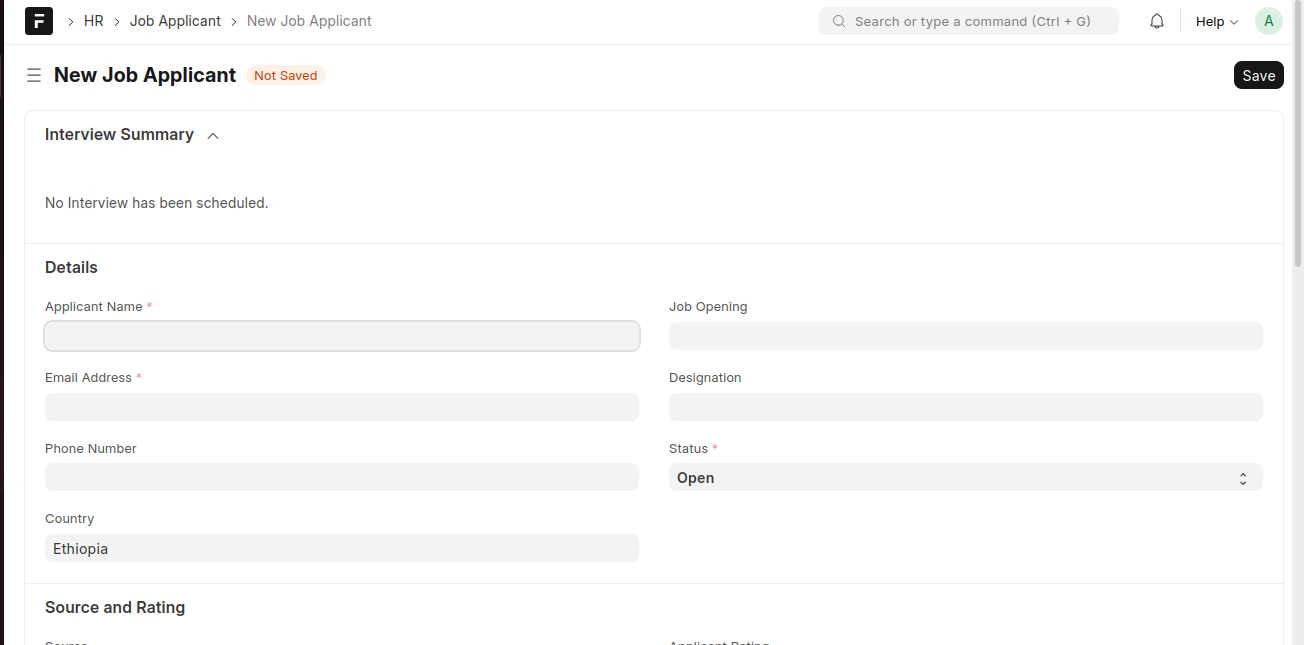This screenshot has width=1304, height=645.
Task: Go to Job Applicant breadcrumb
Action: [x=175, y=21]
